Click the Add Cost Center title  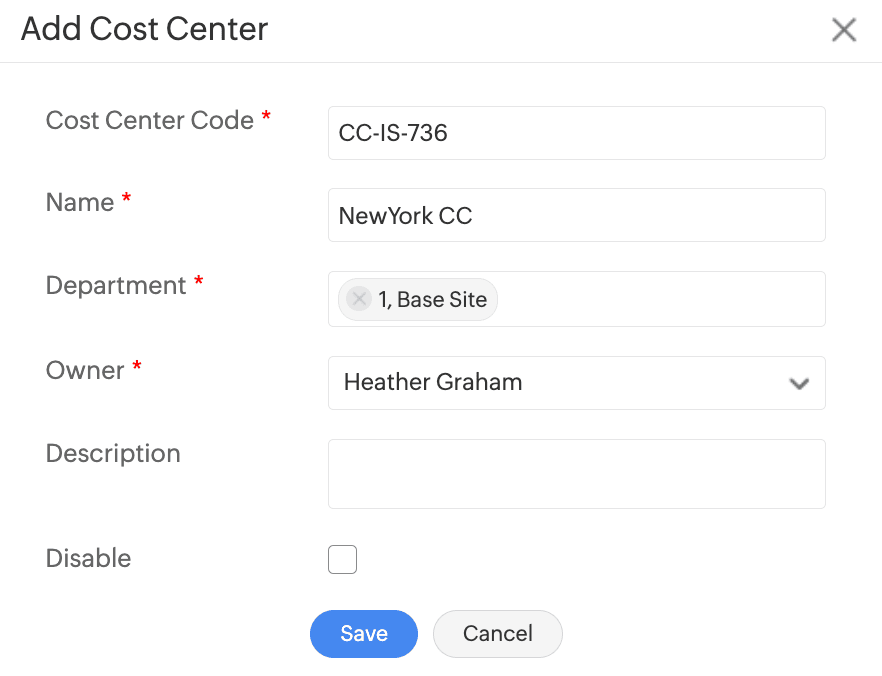coord(145,29)
